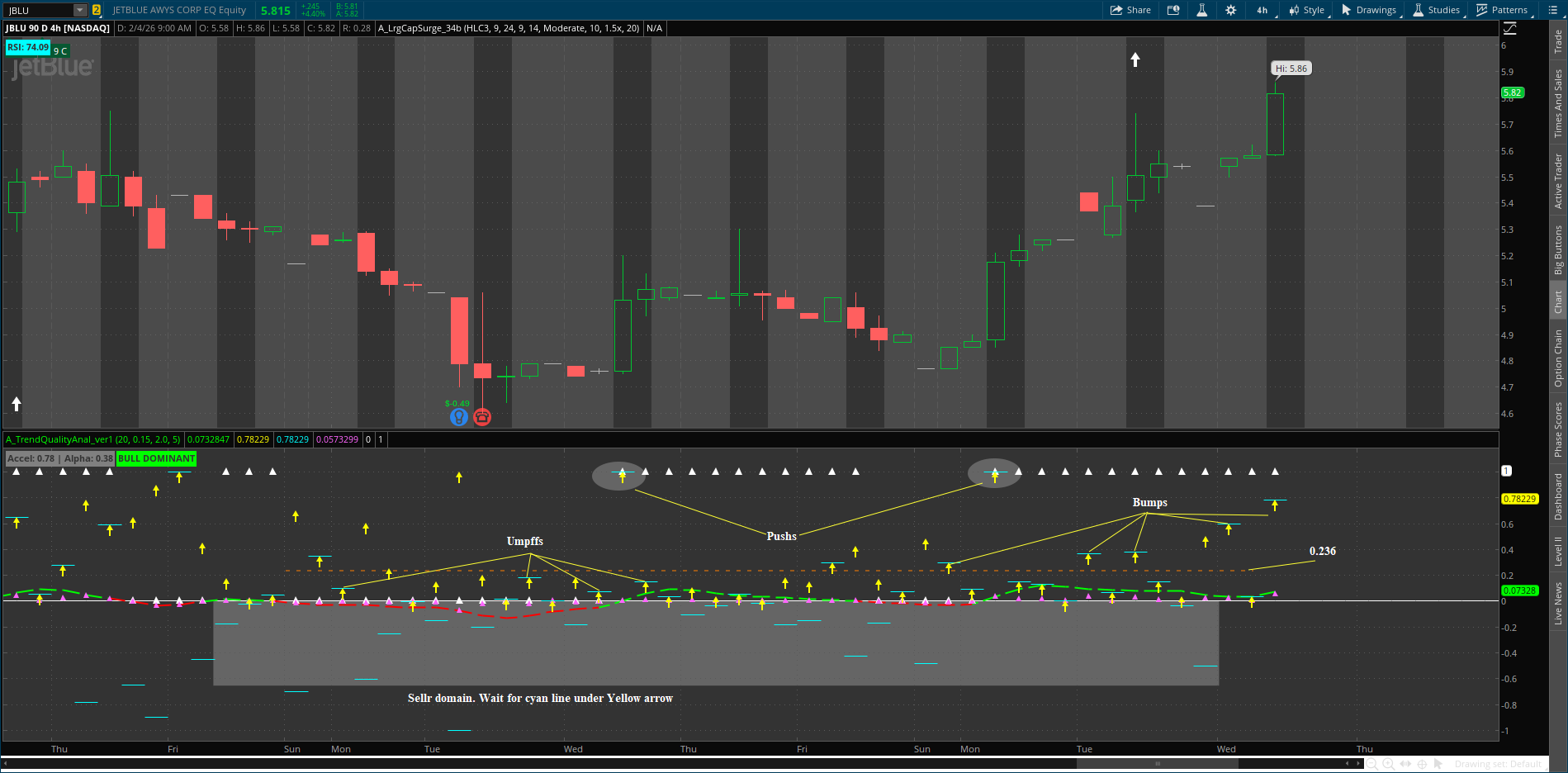Open the 4h timeframe dropdown
This screenshot has height=773, width=1568.
pyautogui.click(x=1262, y=10)
